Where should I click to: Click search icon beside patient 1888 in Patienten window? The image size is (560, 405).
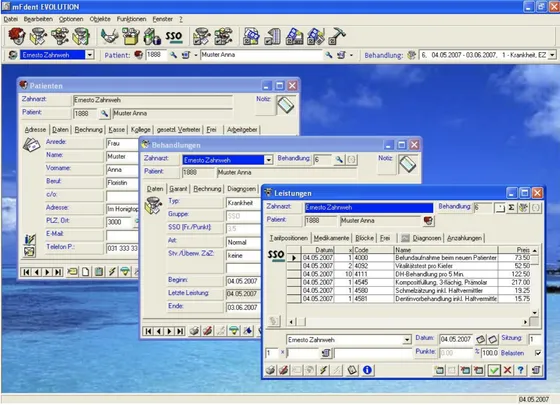click(104, 114)
